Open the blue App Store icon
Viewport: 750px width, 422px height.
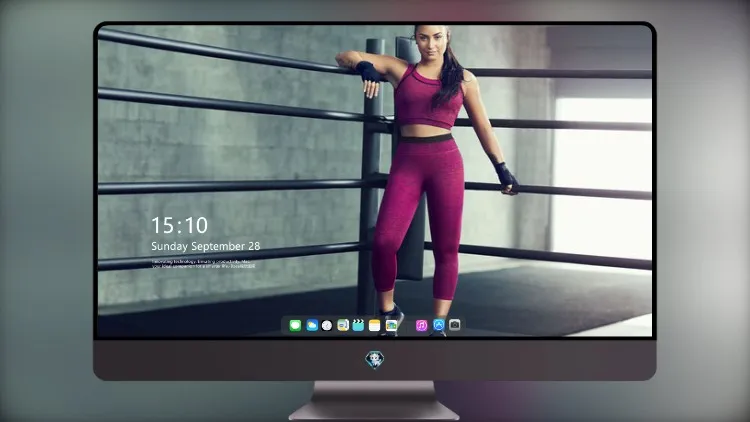tap(439, 325)
